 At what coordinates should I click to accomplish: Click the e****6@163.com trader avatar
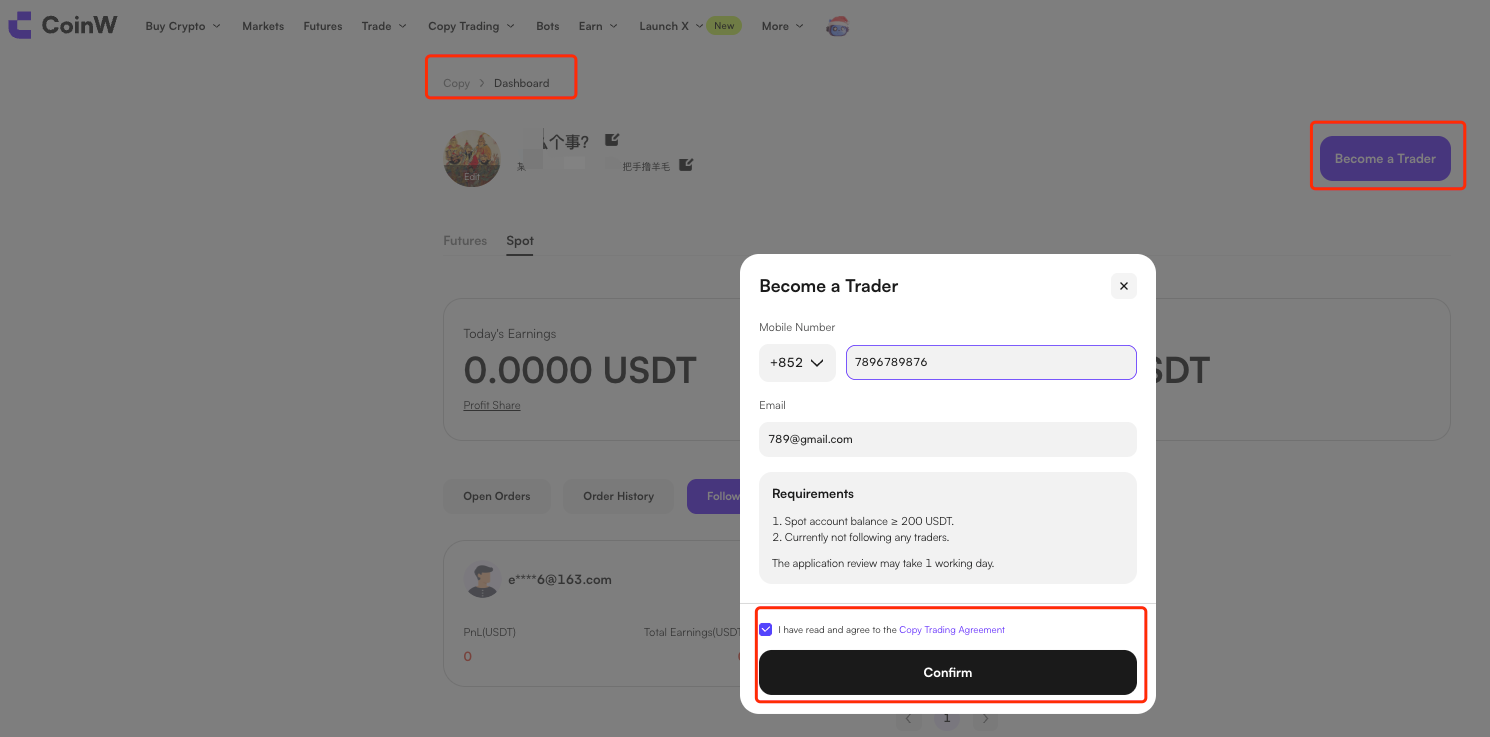pyautogui.click(x=482, y=580)
